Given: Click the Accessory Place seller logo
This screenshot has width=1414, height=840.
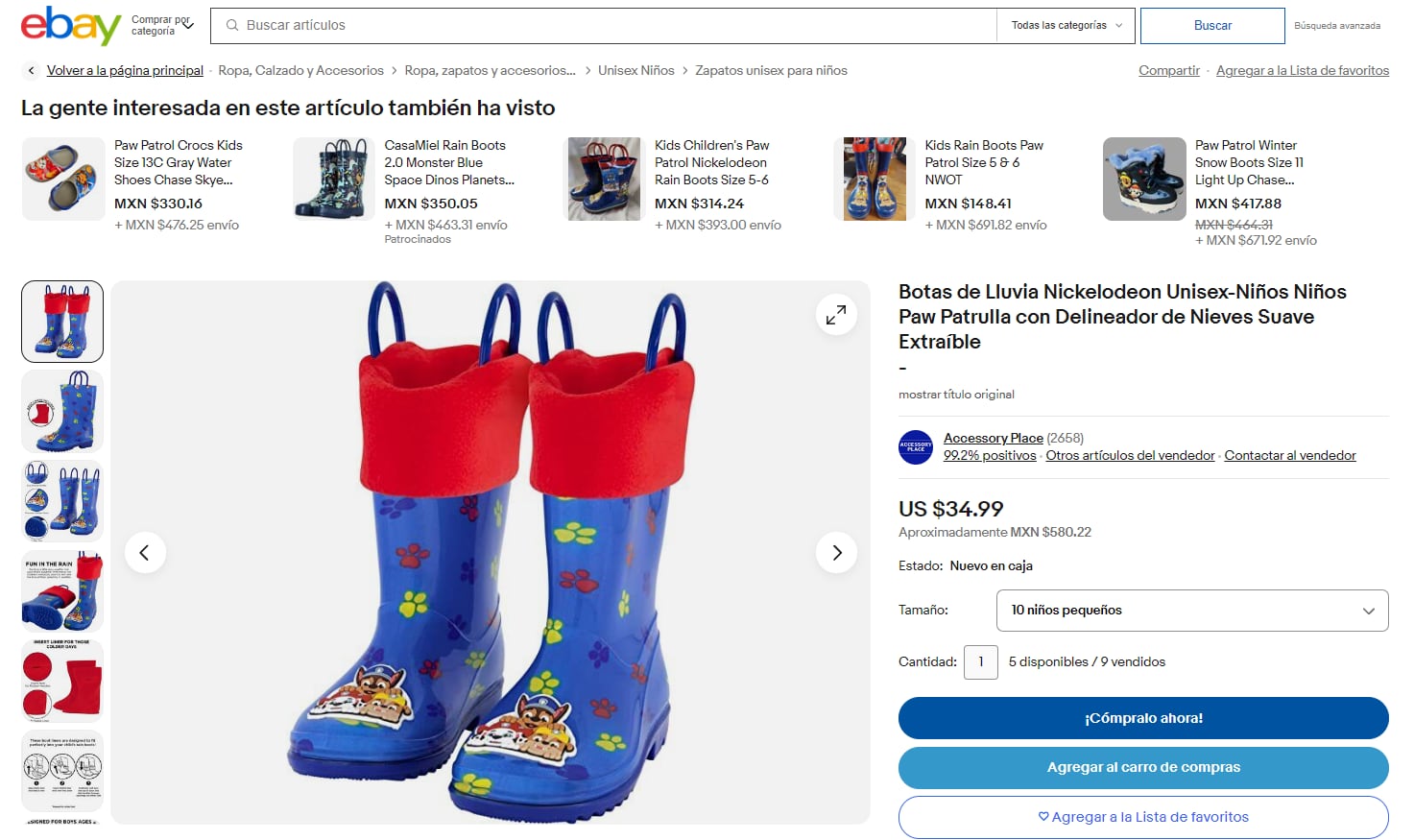Looking at the screenshot, I should click(916, 447).
